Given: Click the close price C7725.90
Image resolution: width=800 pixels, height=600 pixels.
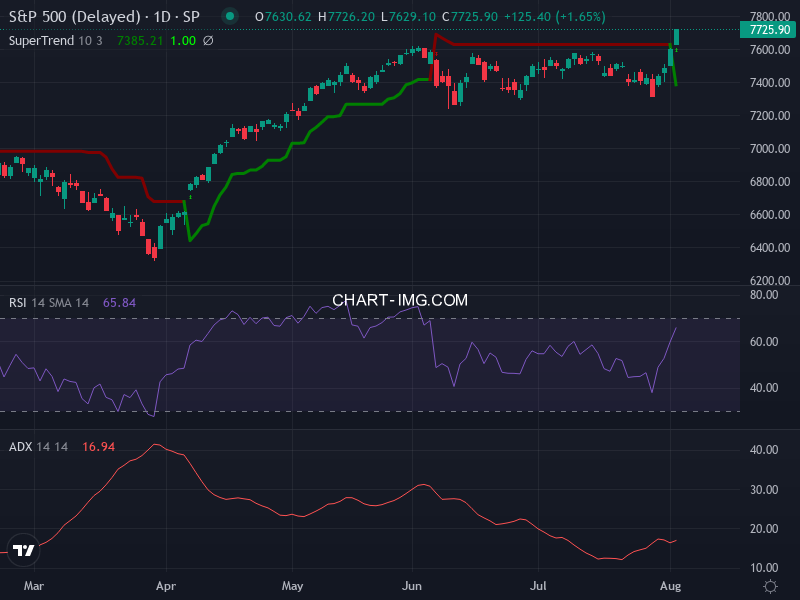Looking at the screenshot, I should 469,17.
